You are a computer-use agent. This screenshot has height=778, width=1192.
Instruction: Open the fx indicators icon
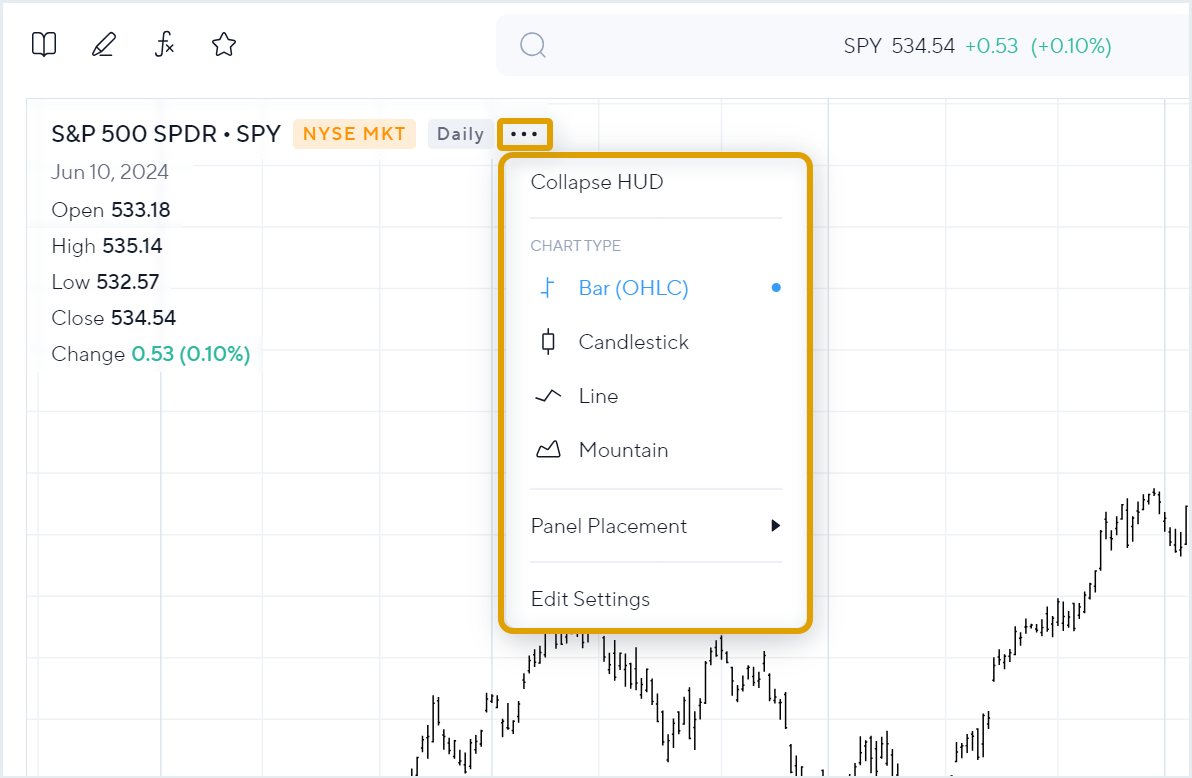pos(164,45)
